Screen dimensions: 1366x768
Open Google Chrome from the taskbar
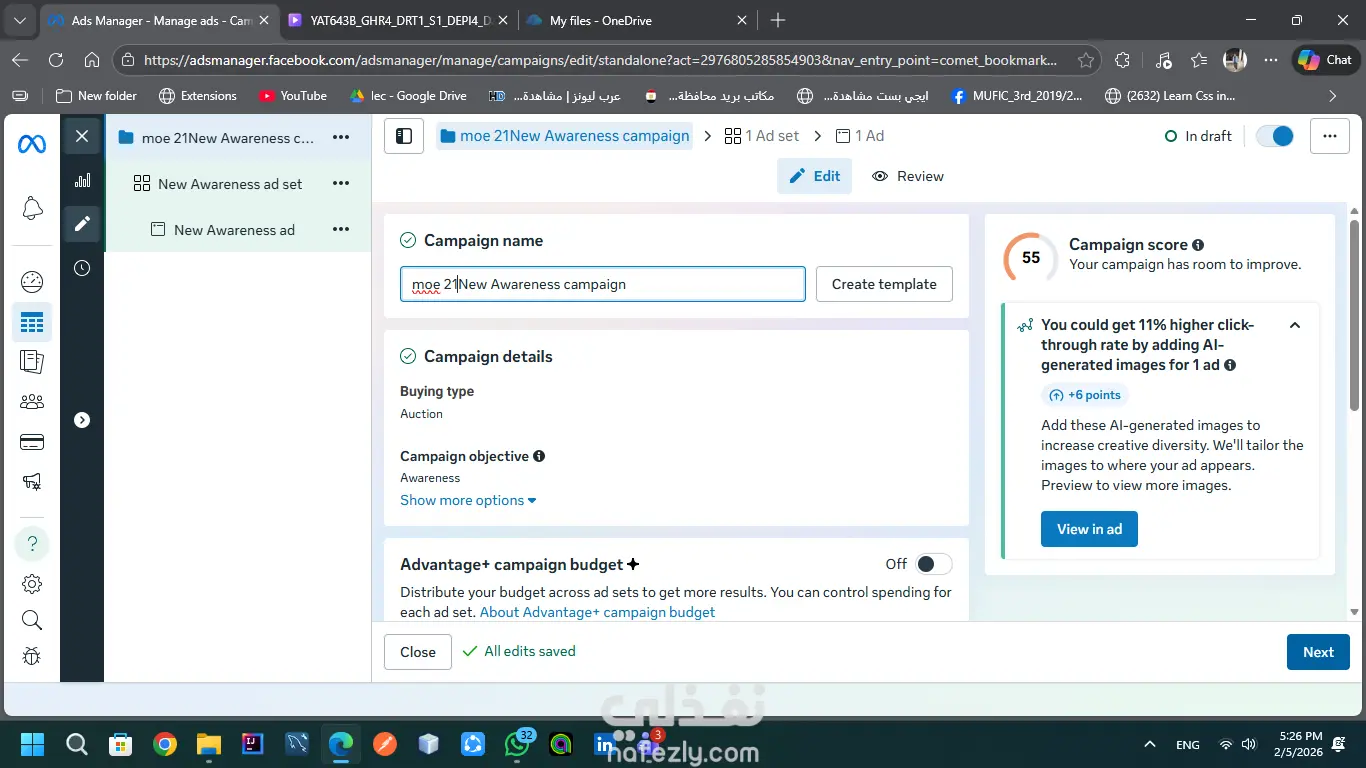pyautogui.click(x=165, y=744)
